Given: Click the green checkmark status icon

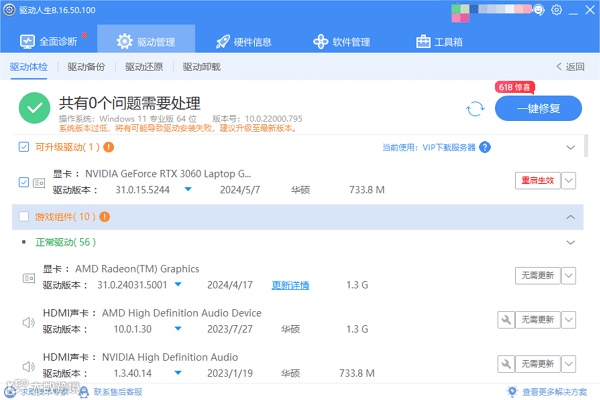Looking at the screenshot, I should pos(34,108).
